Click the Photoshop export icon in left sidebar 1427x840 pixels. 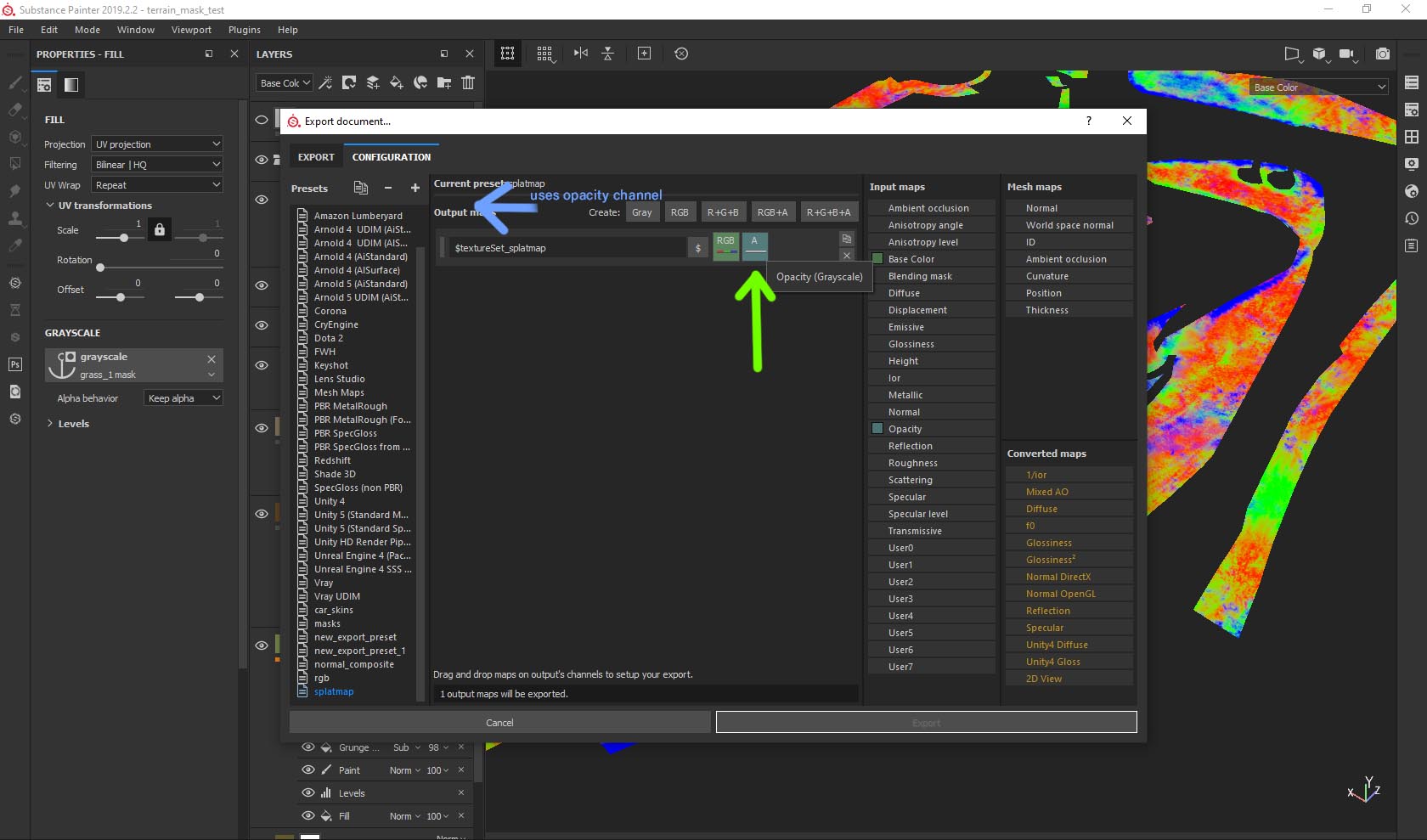pyautogui.click(x=15, y=364)
